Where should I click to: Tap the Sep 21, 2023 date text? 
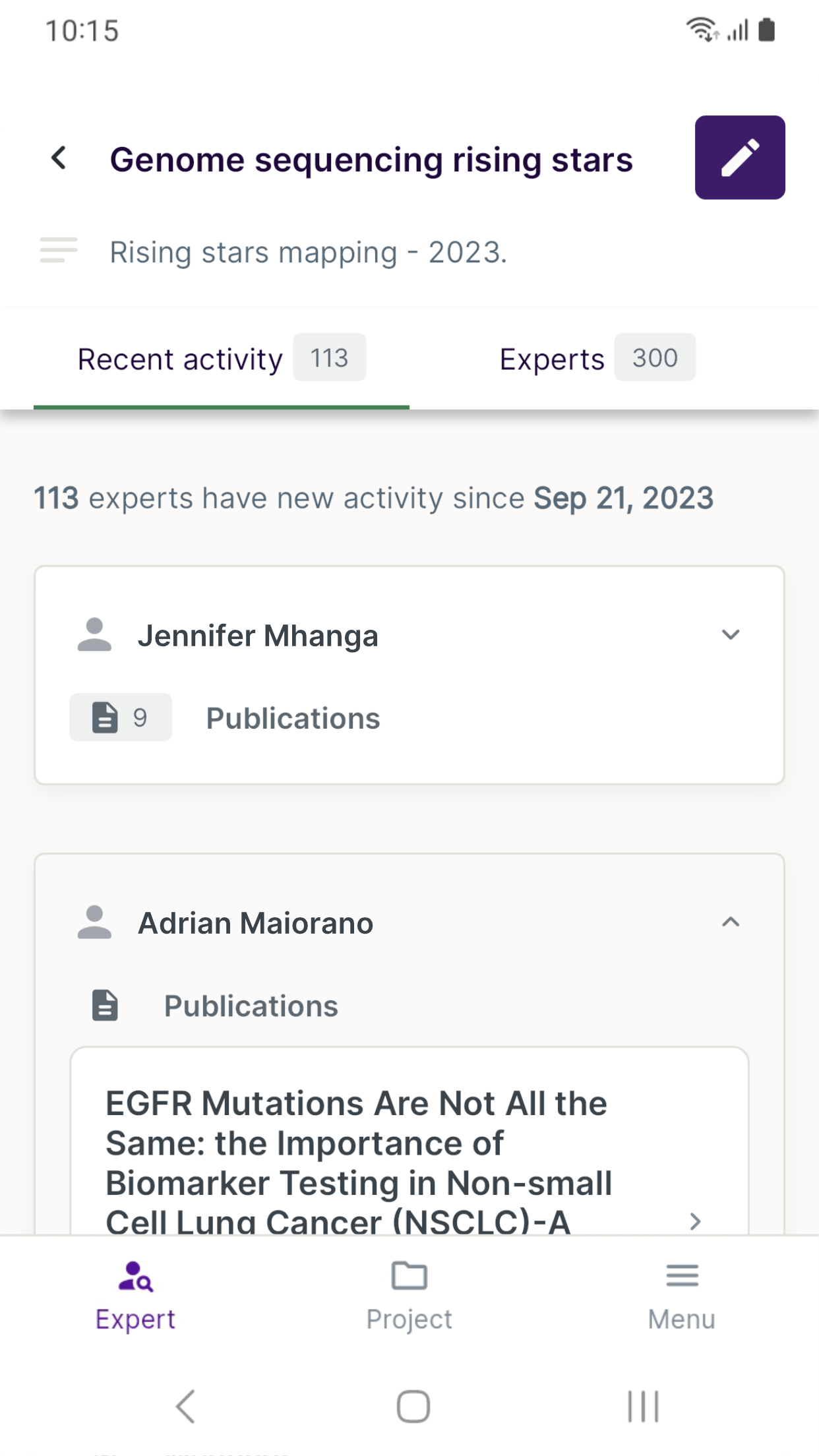[624, 498]
